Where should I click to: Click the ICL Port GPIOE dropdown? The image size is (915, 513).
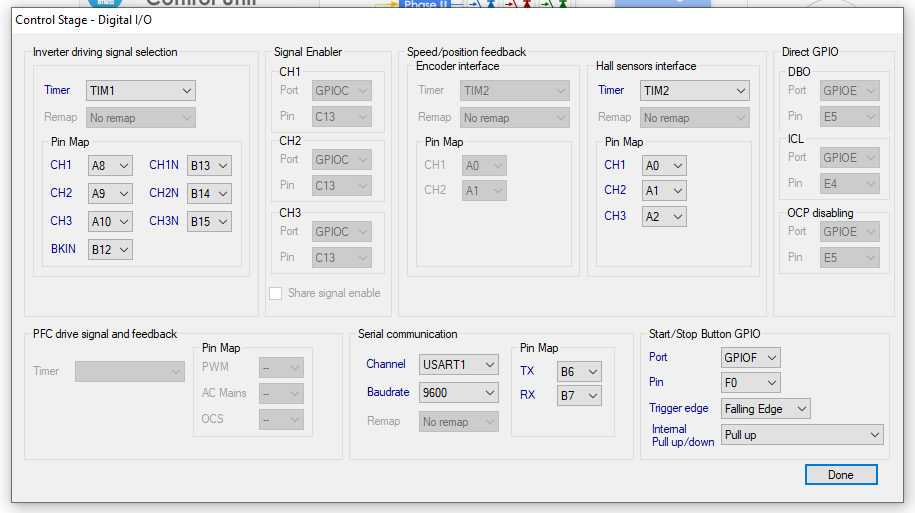point(850,158)
